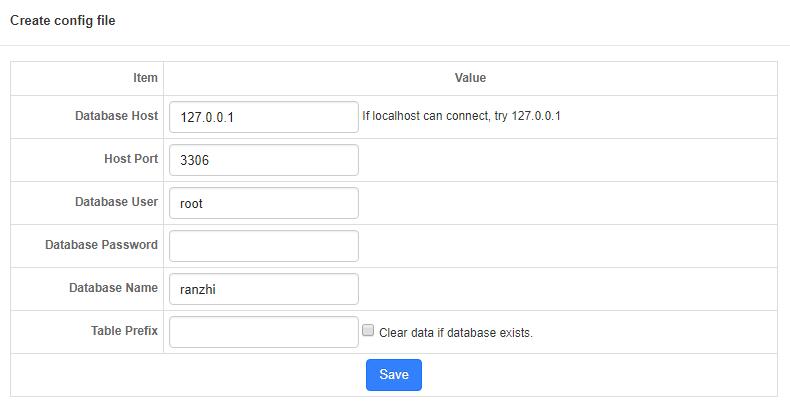Image resolution: width=790 pixels, height=407 pixels.
Task: Click the Database Host input field
Action: [x=264, y=117]
